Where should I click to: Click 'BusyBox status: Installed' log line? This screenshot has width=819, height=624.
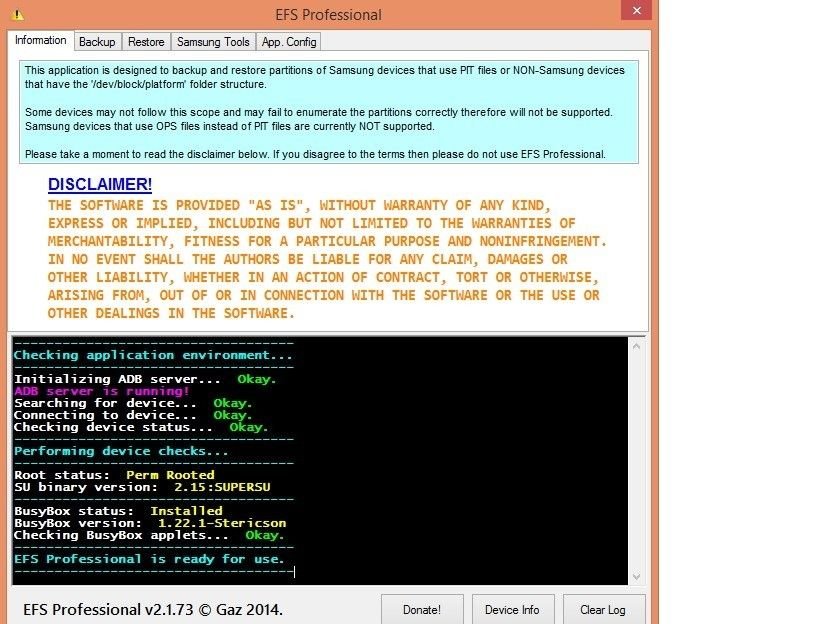pyautogui.click(x=118, y=511)
